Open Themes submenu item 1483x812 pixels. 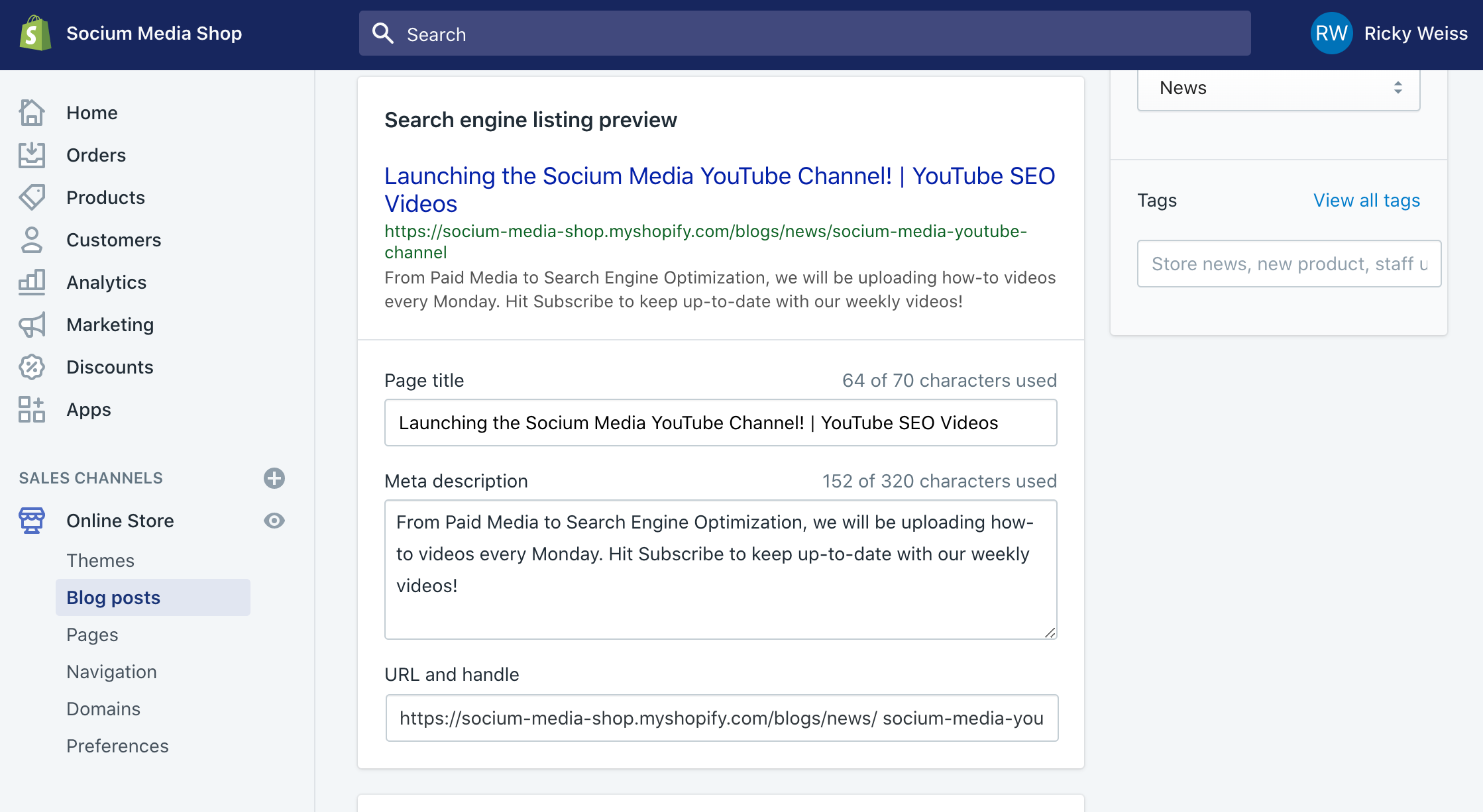pos(100,560)
